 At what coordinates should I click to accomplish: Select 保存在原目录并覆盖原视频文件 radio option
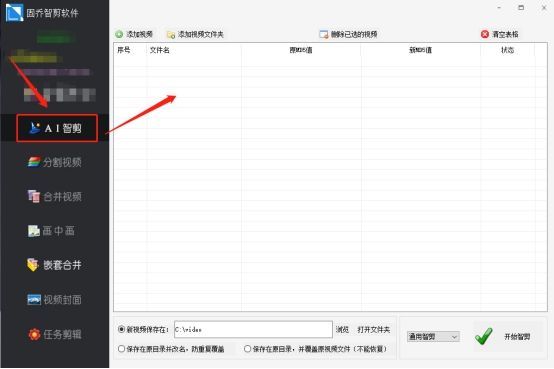(x=248, y=349)
